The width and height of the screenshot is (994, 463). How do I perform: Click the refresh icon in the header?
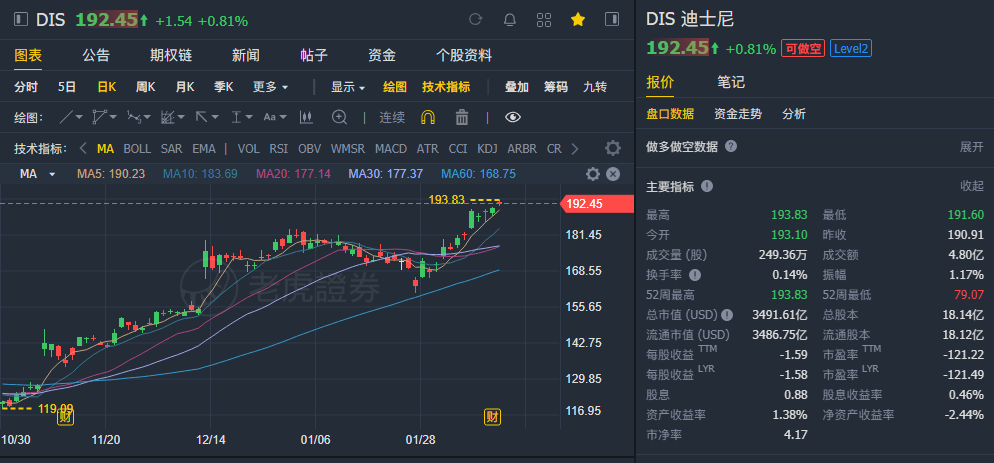pyautogui.click(x=475, y=20)
